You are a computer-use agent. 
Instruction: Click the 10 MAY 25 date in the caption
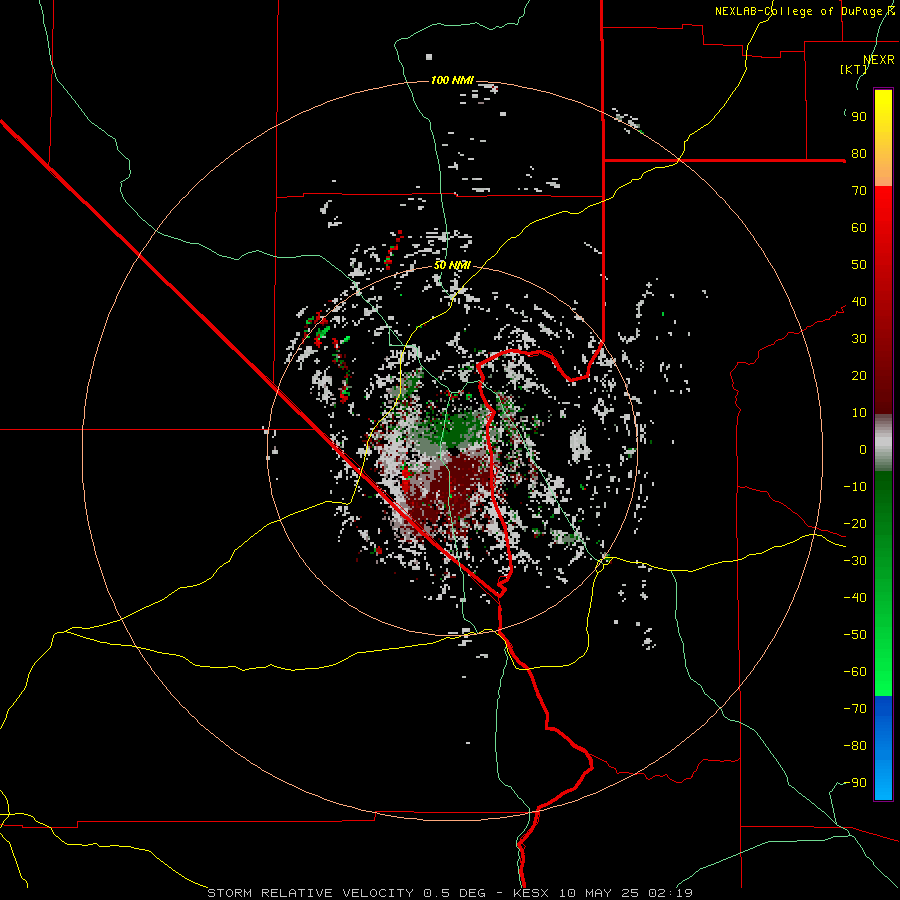point(600,893)
